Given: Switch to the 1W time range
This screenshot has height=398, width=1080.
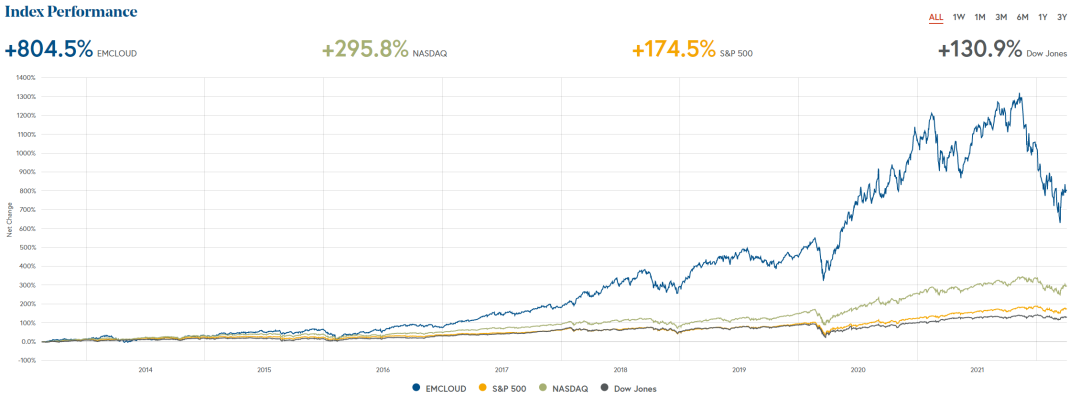Looking at the screenshot, I should pos(959,17).
